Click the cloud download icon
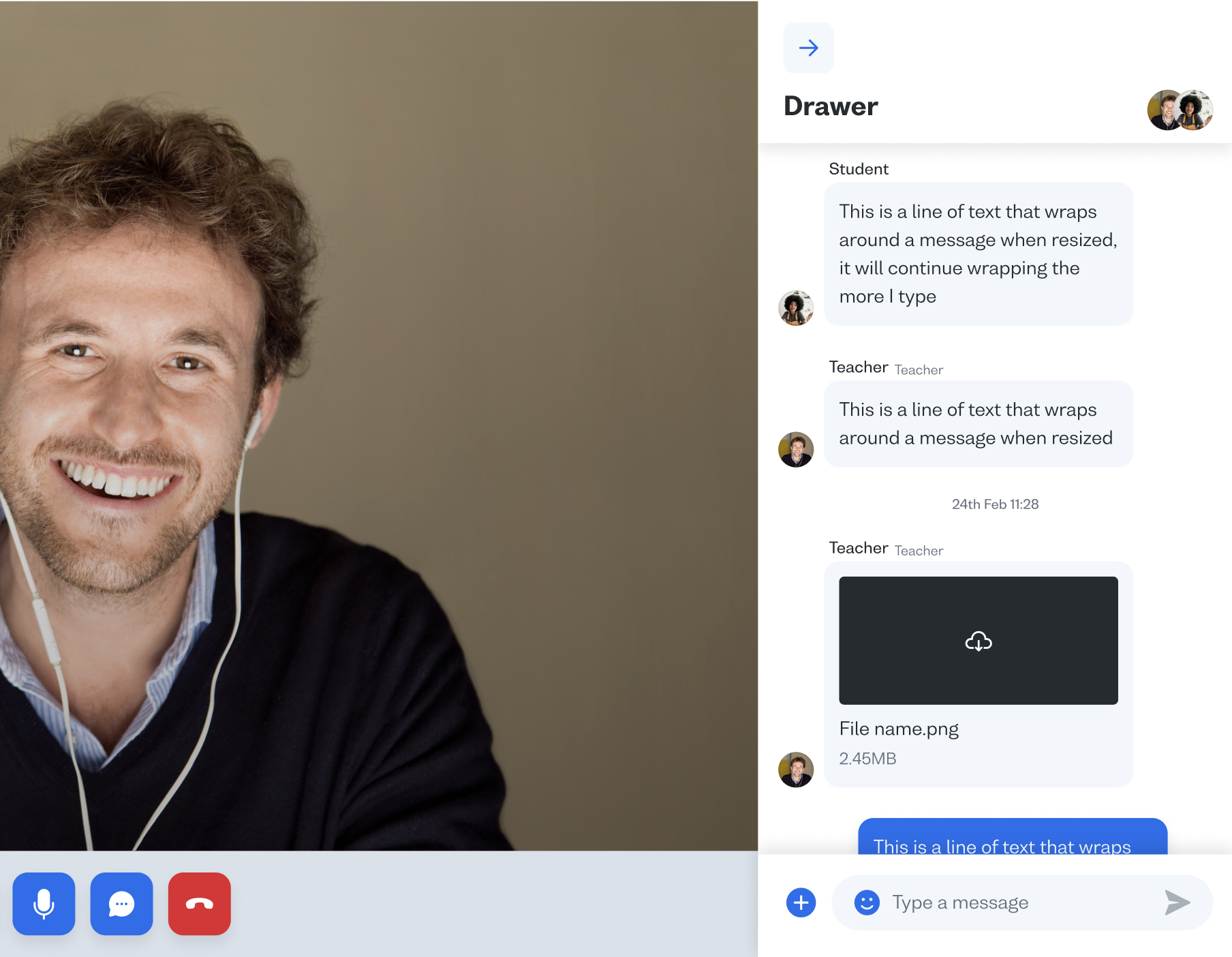The image size is (1232, 957). point(978,641)
